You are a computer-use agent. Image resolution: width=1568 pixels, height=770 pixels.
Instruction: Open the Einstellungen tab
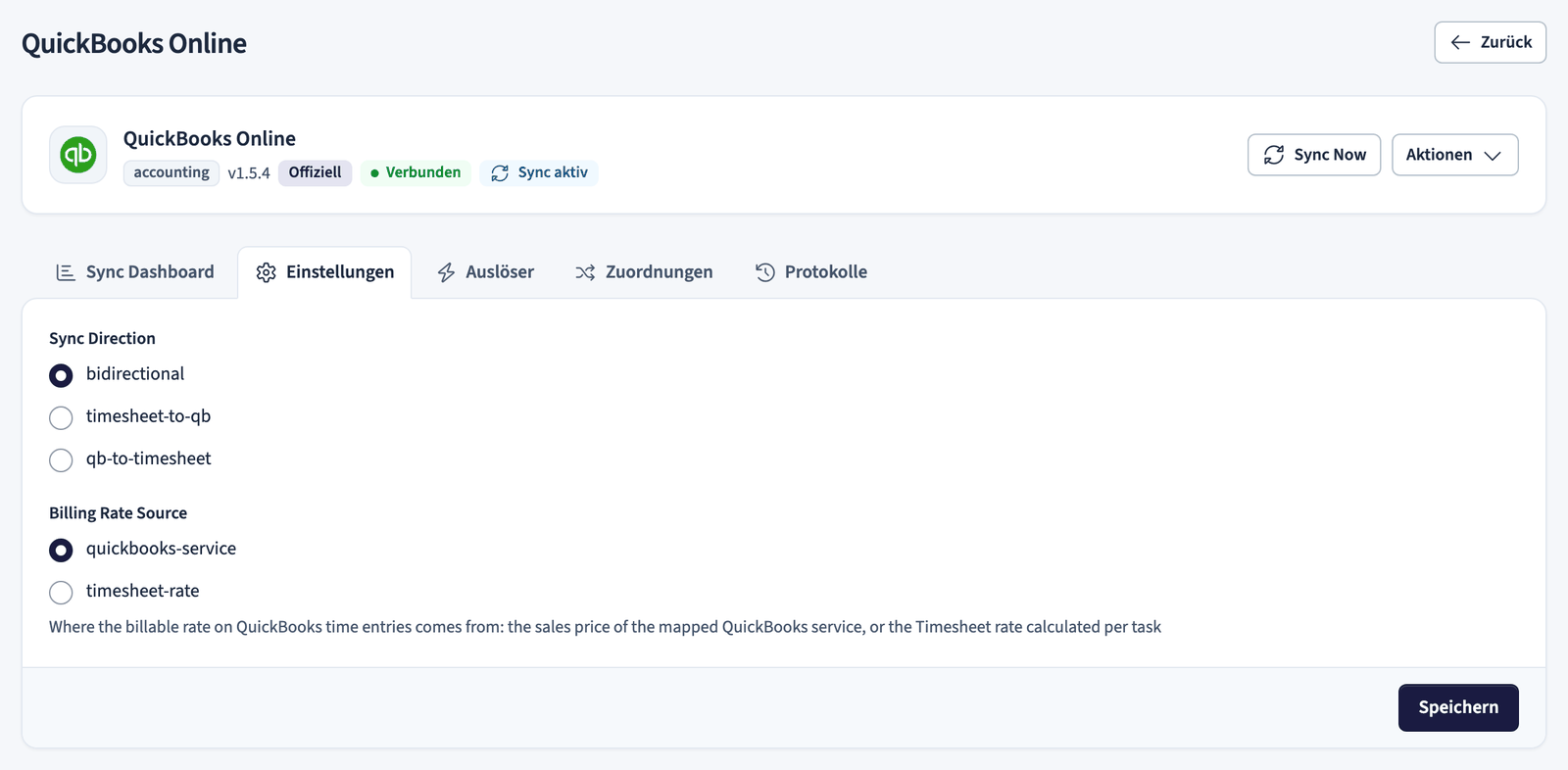click(x=324, y=272)
